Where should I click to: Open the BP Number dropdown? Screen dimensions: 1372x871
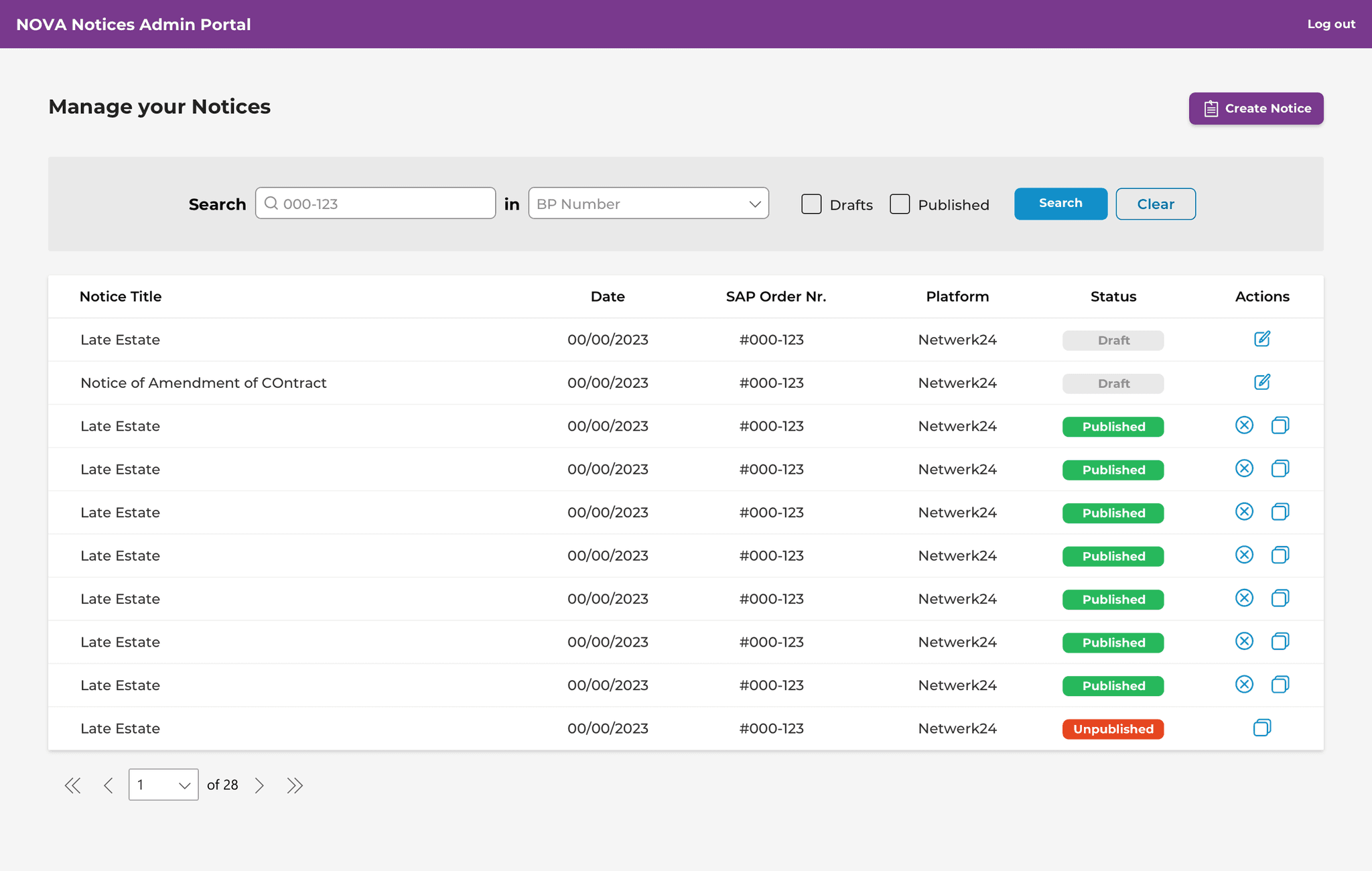point(648,204)
